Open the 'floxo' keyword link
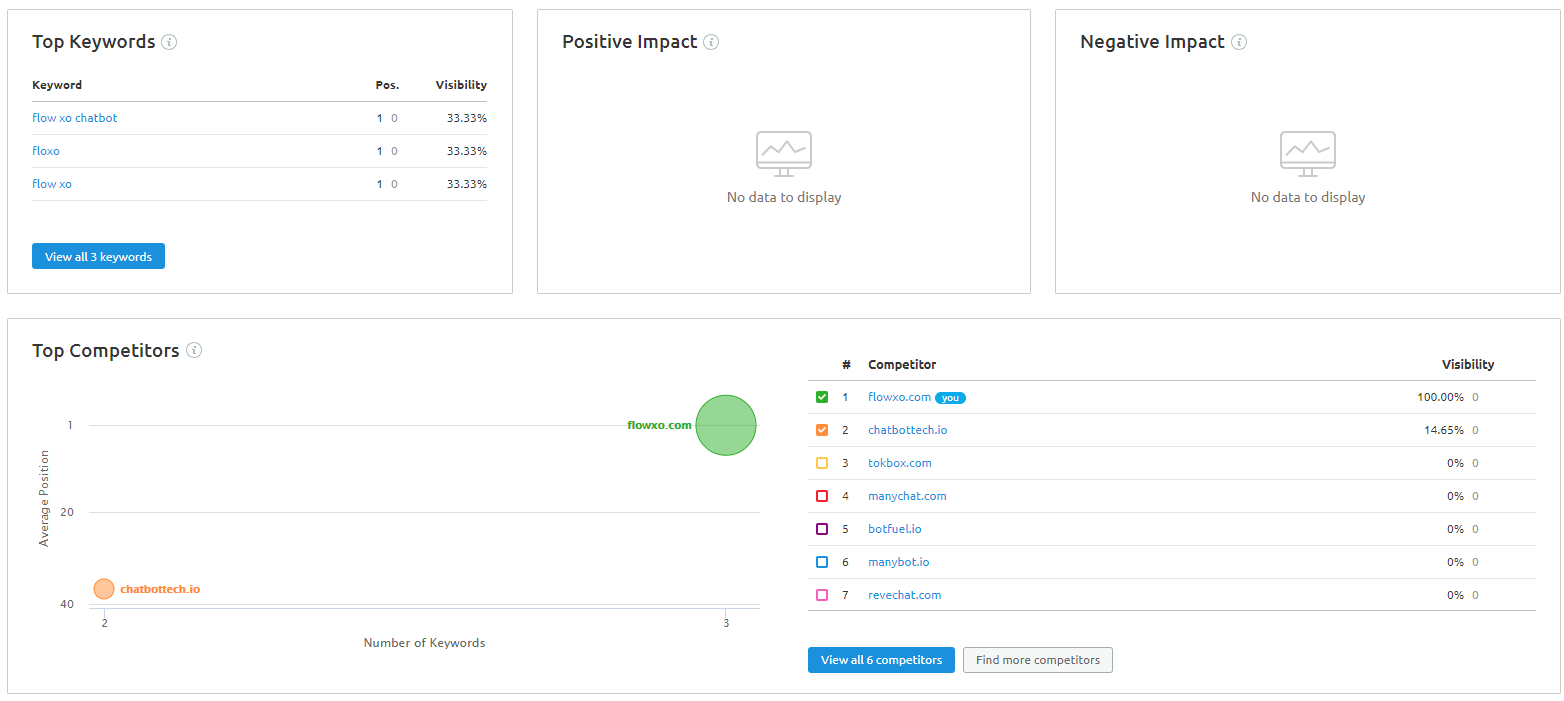 (46, 151)
